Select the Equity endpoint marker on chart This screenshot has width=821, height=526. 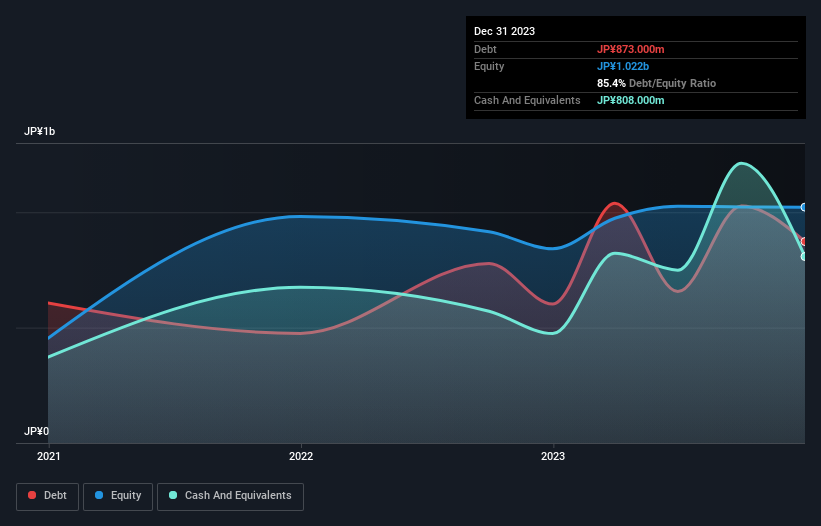804,208
